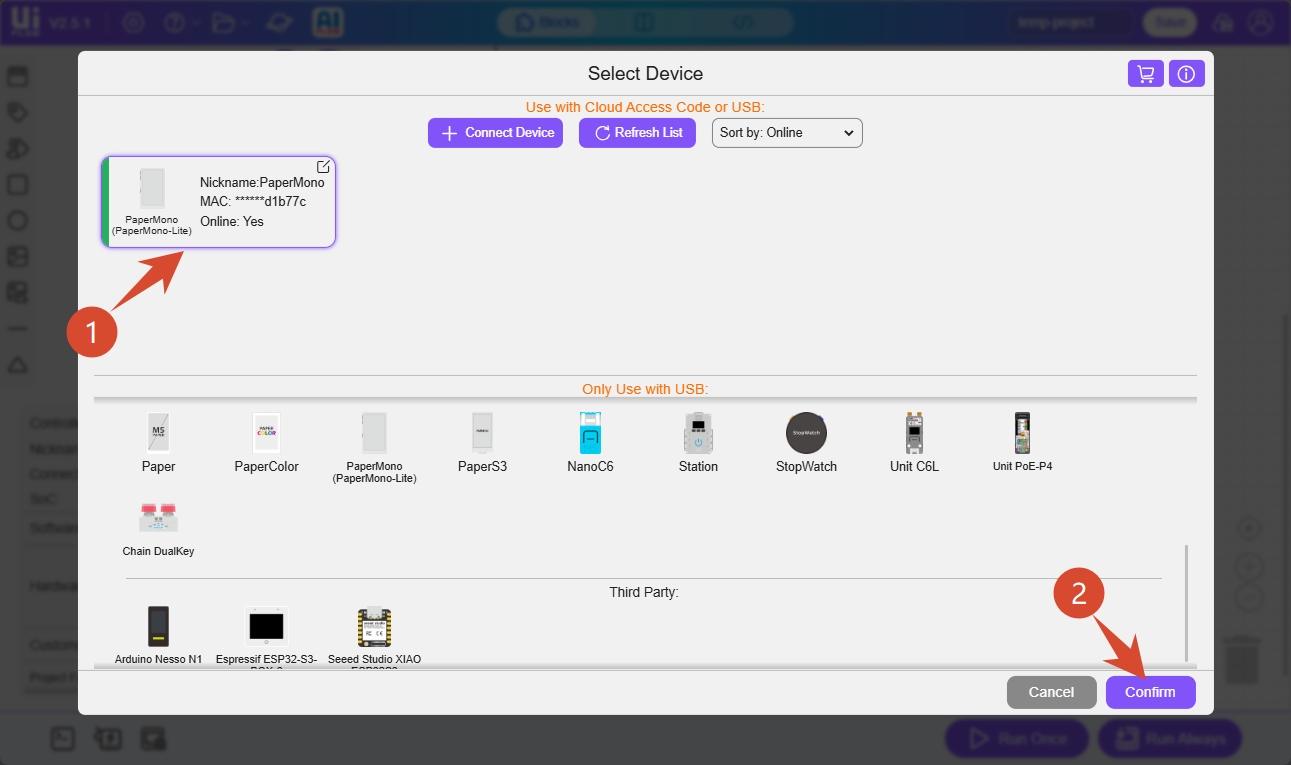Click the Online: Yes status text

click(232, 221)
